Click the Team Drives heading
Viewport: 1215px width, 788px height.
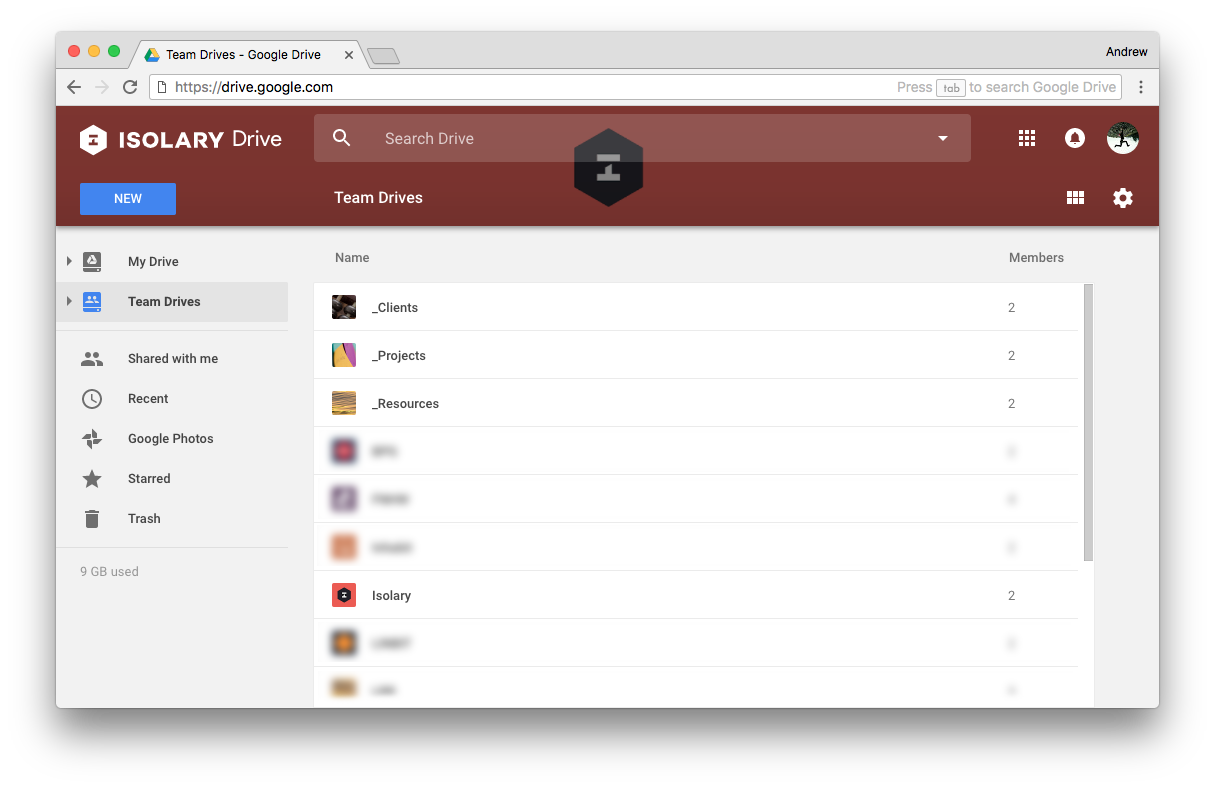tap(378, 198)
